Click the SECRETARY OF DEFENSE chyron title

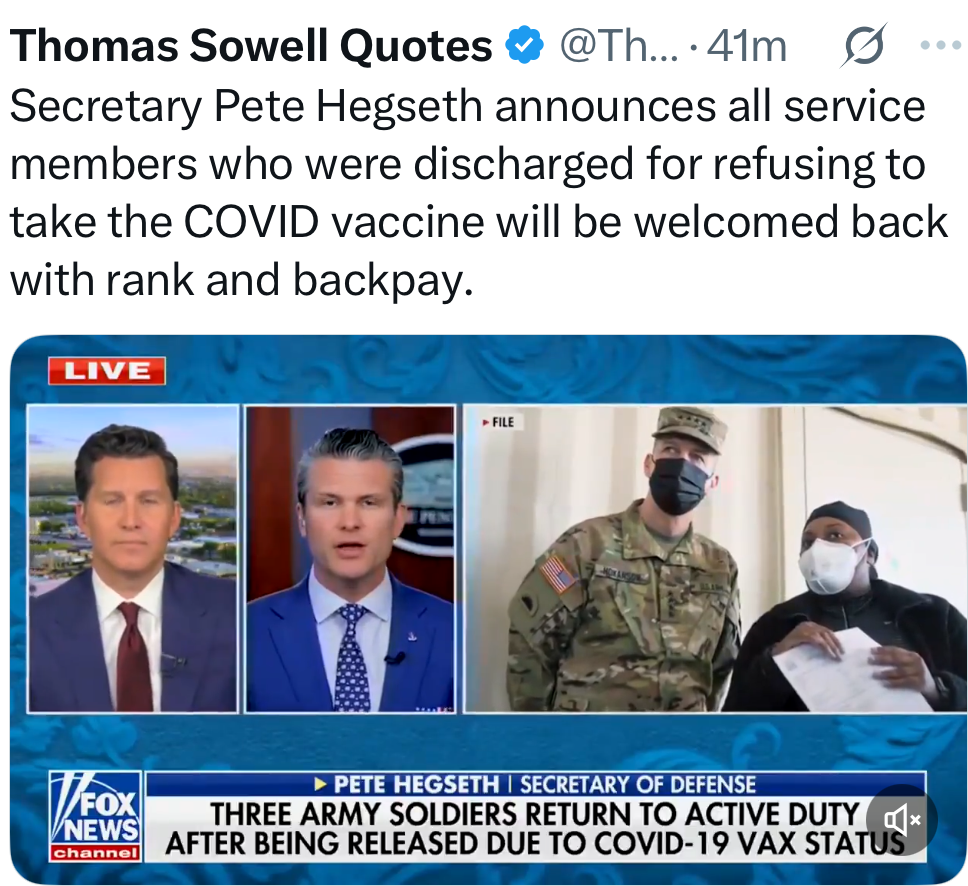[x=638, y=785]
